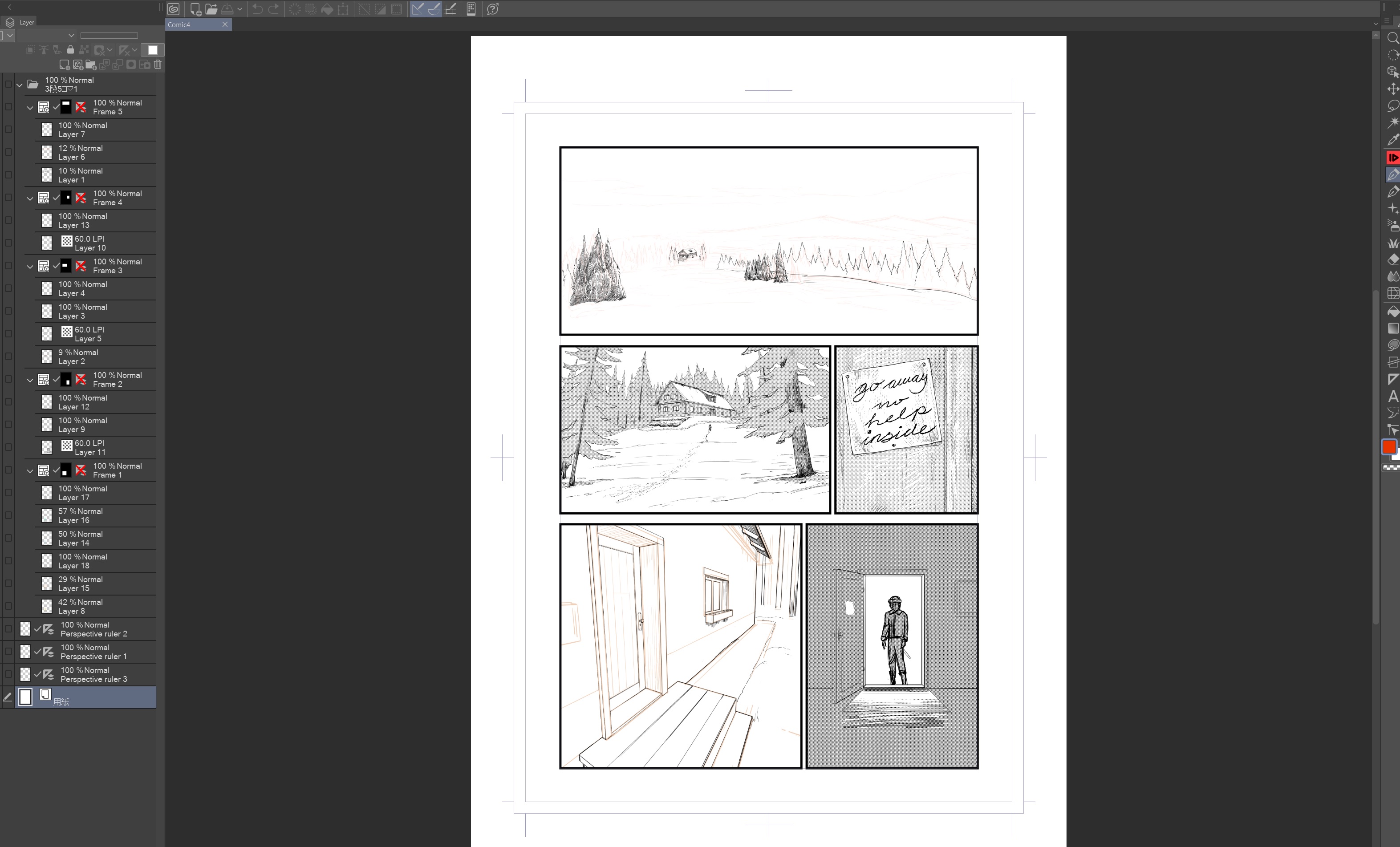Open the Save options dropdown arrow
1400x847 pixels.
click(240, 9)
